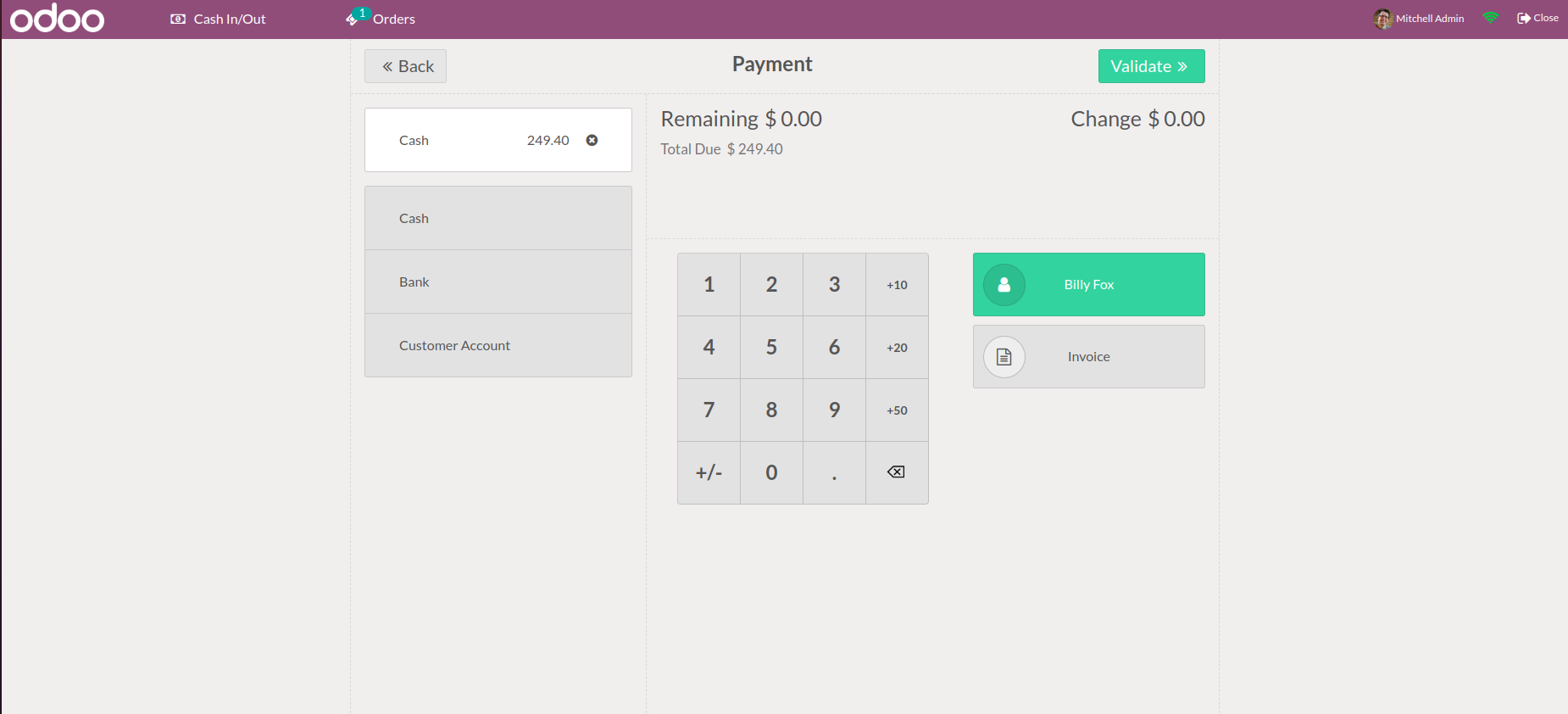Tap numpad key 0
Image resolution: width=1568 pixels, height=714 pixels.
point(771,473)
